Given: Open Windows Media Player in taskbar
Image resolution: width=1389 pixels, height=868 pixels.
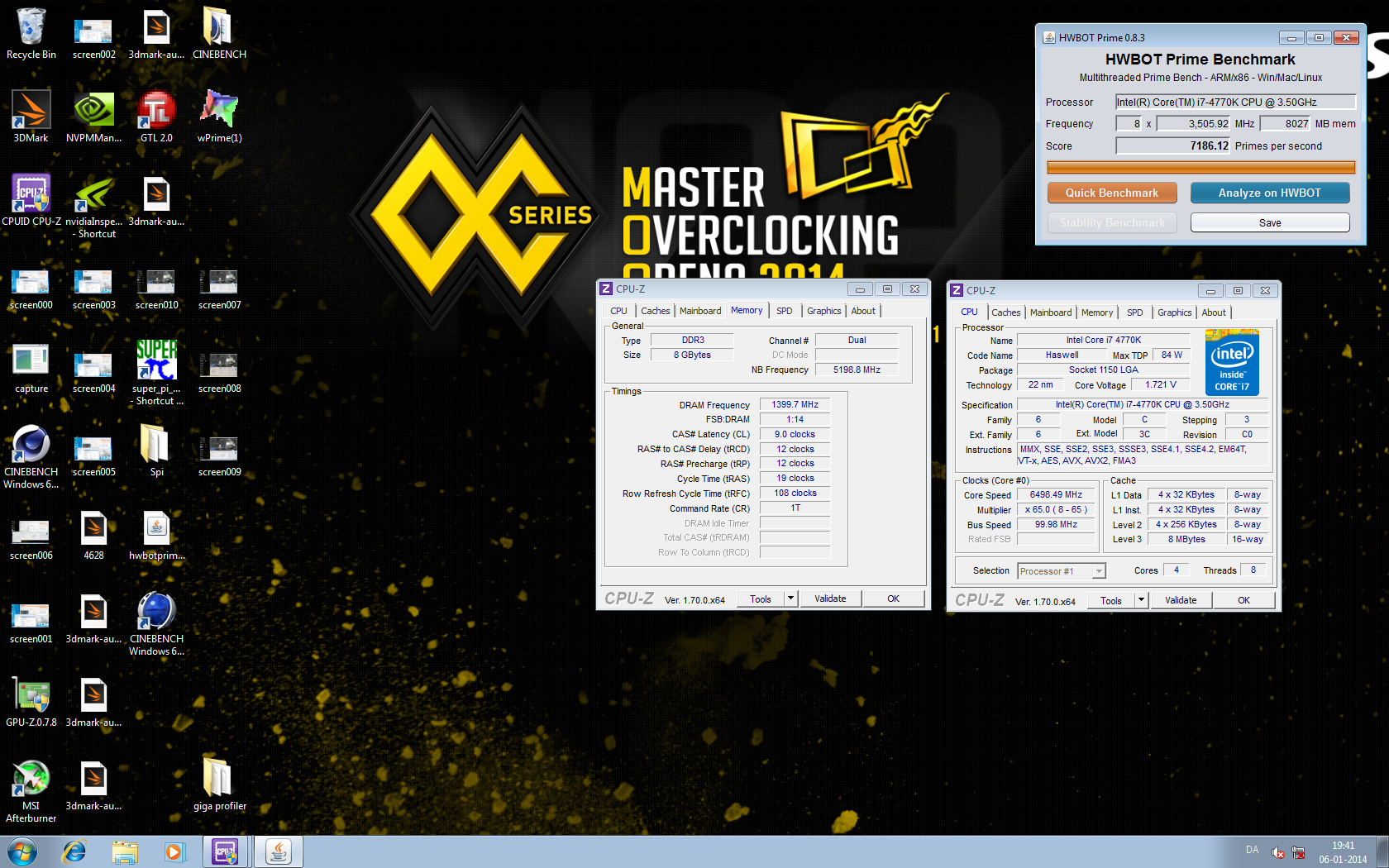Looking at the screenshot, I should point(174,851).
